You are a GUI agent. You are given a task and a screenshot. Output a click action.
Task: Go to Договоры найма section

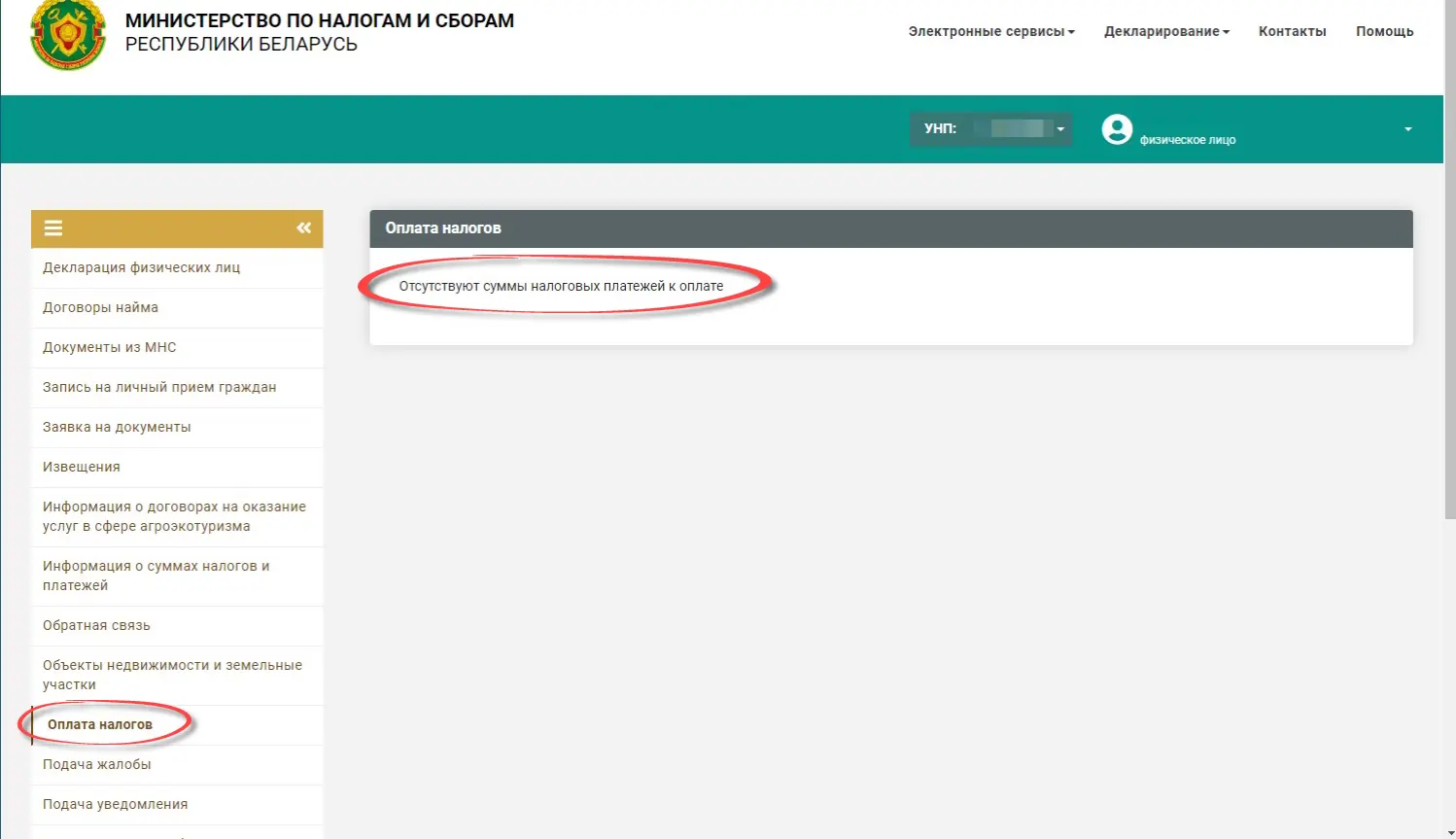click(x=177, y=307)
